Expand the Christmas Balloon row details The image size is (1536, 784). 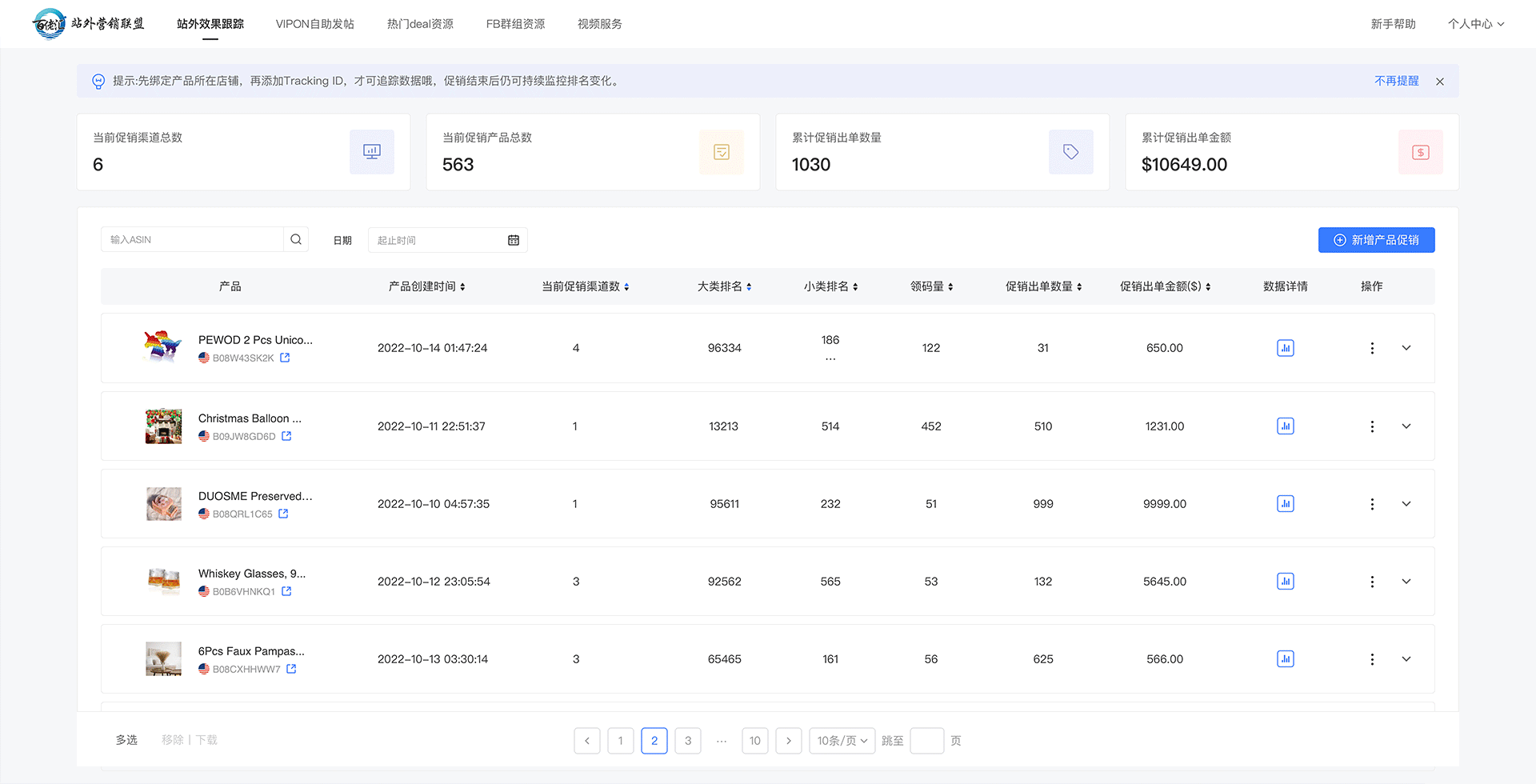[1406, 426]
